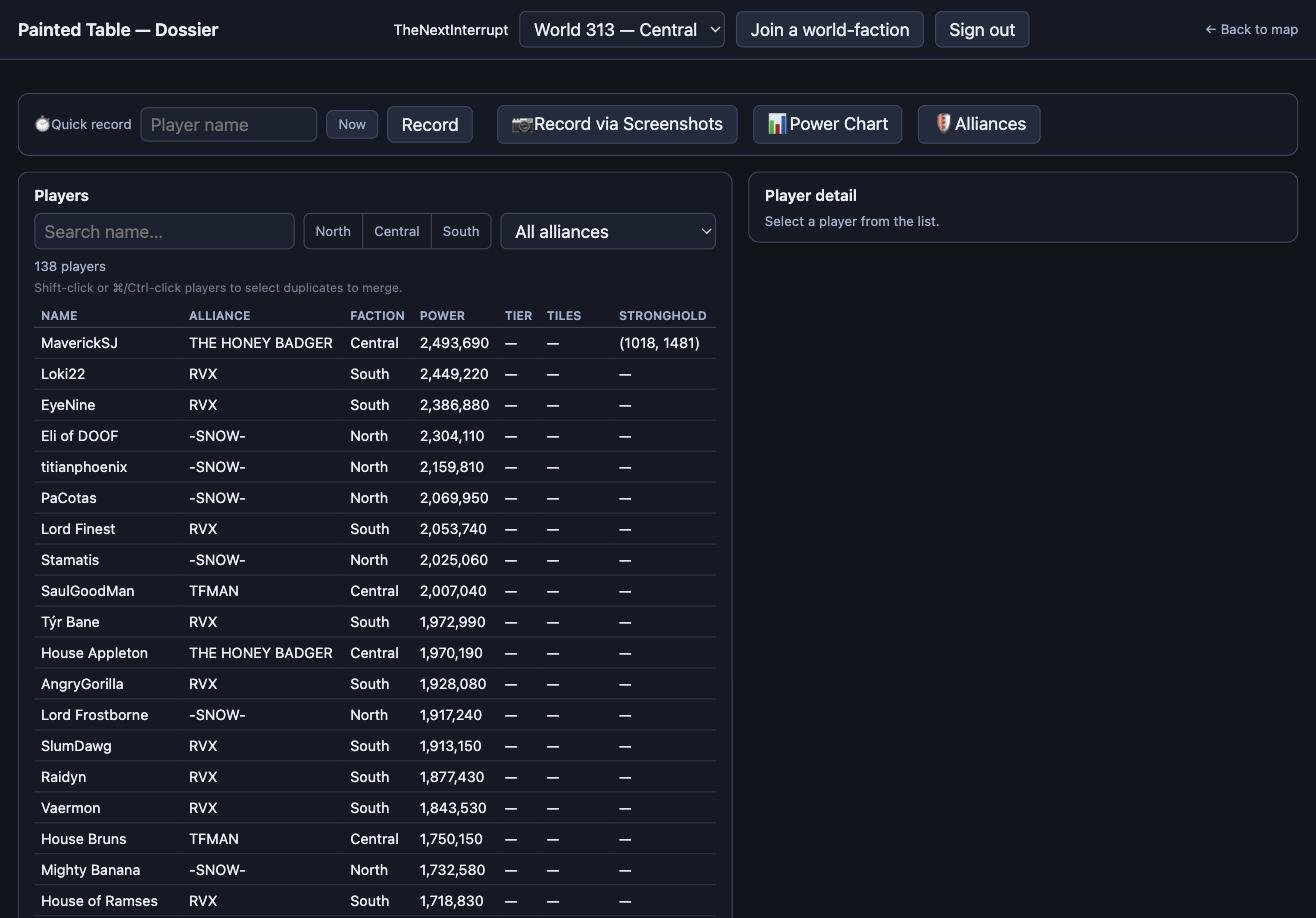Click the Join a world-faction button

[830, 30]
